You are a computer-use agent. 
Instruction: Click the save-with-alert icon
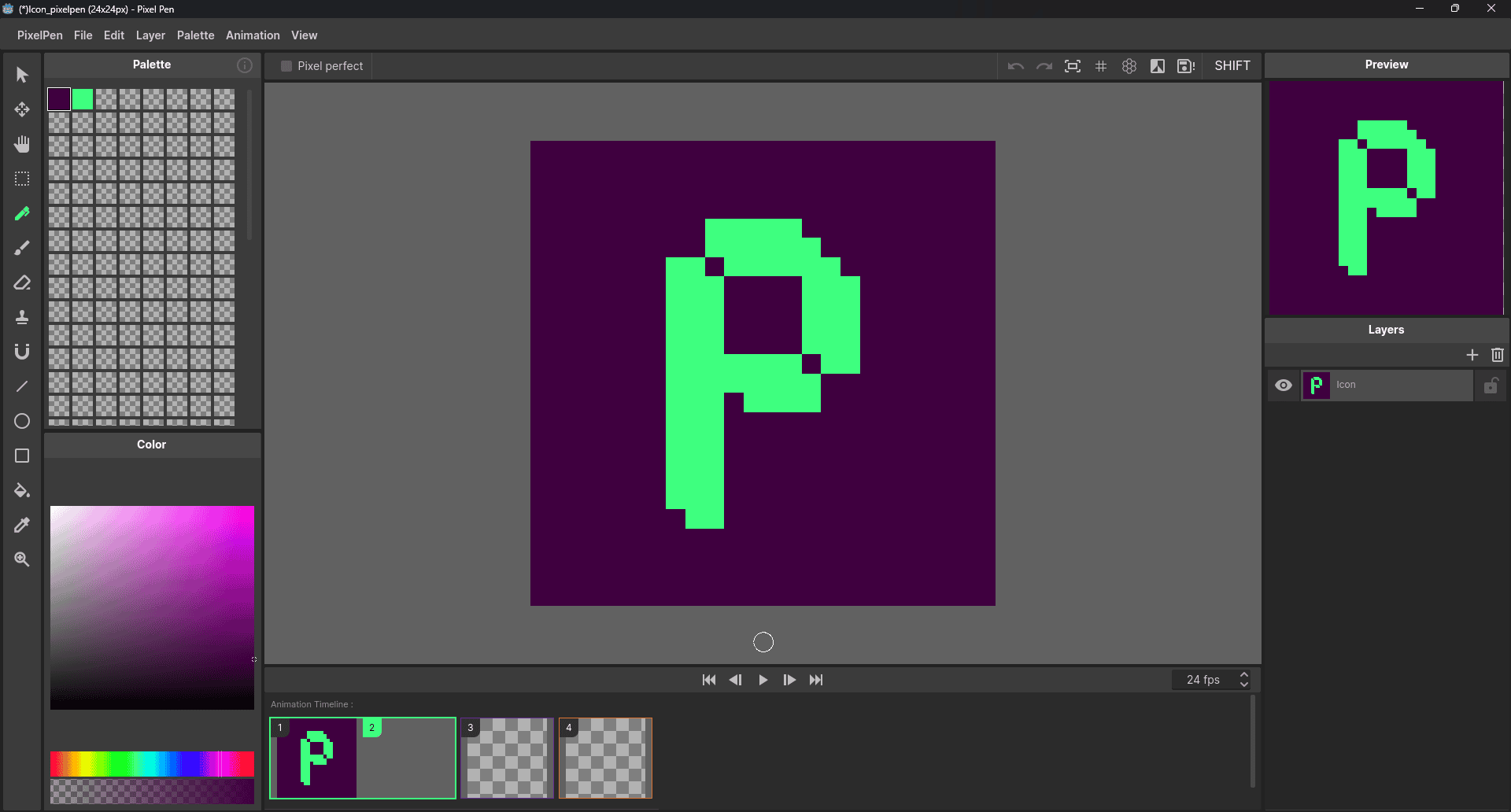point(1186,66)
